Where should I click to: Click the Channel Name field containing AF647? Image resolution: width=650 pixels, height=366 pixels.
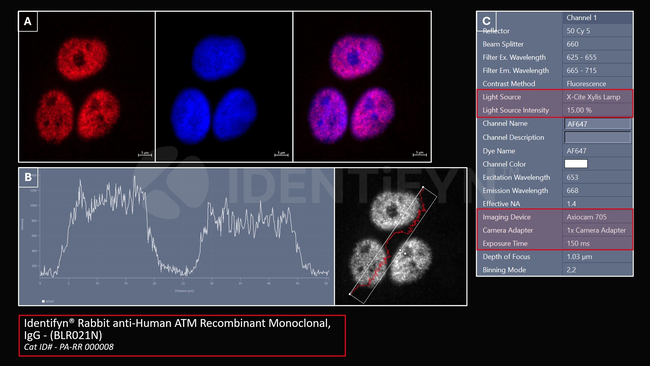597,124
